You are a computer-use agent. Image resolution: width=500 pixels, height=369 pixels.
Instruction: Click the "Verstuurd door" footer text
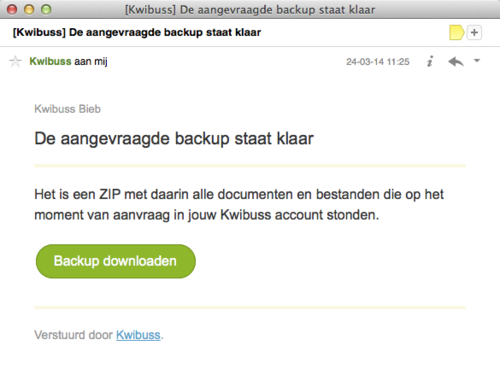pos(73,335)
